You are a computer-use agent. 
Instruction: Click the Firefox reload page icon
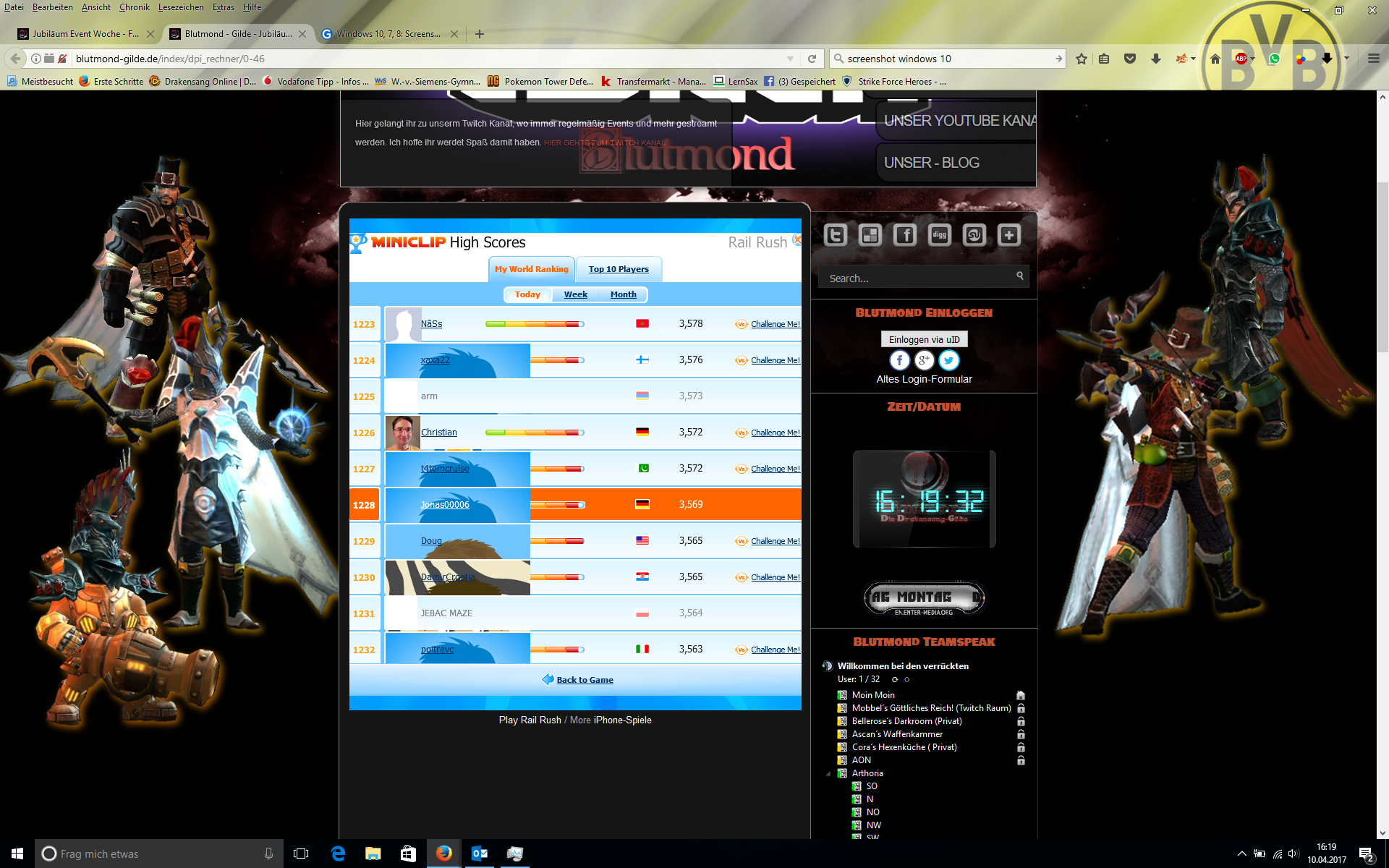[812, 59]
